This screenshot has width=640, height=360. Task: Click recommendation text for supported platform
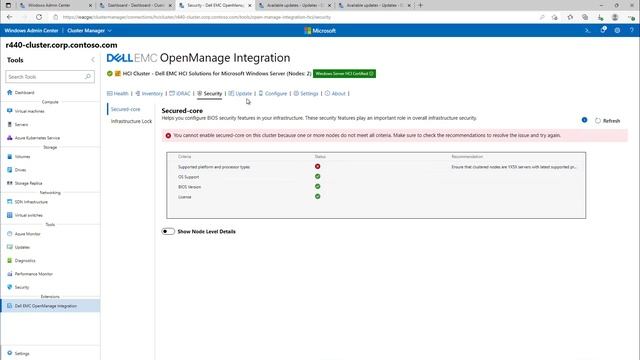[x=514, y=167]
